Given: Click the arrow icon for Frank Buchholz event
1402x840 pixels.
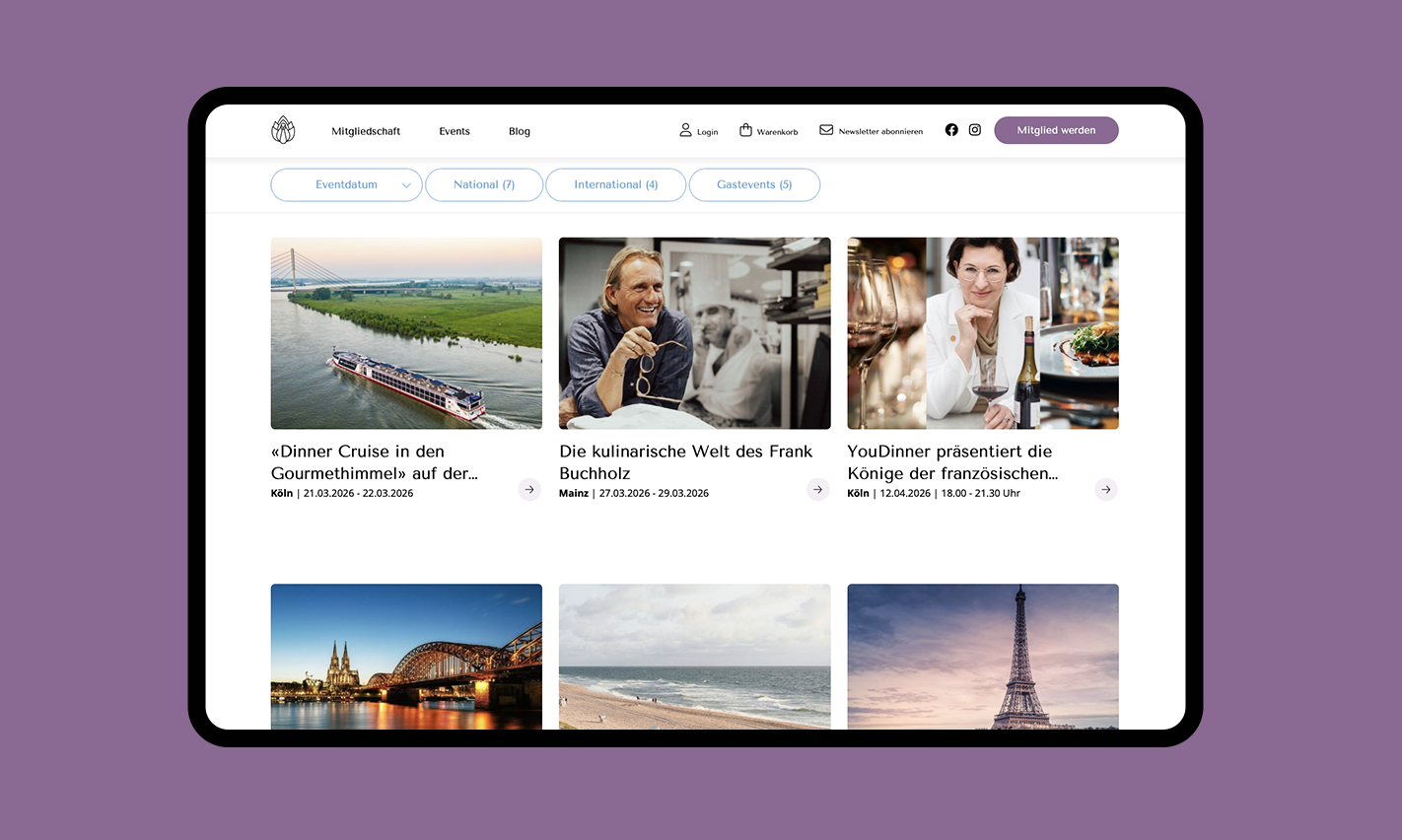Looking at the screenshot, I should click(x=817, y=489).
